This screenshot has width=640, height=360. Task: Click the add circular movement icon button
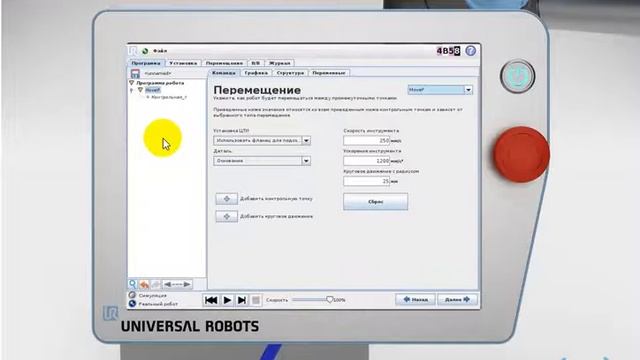[227, 216]
